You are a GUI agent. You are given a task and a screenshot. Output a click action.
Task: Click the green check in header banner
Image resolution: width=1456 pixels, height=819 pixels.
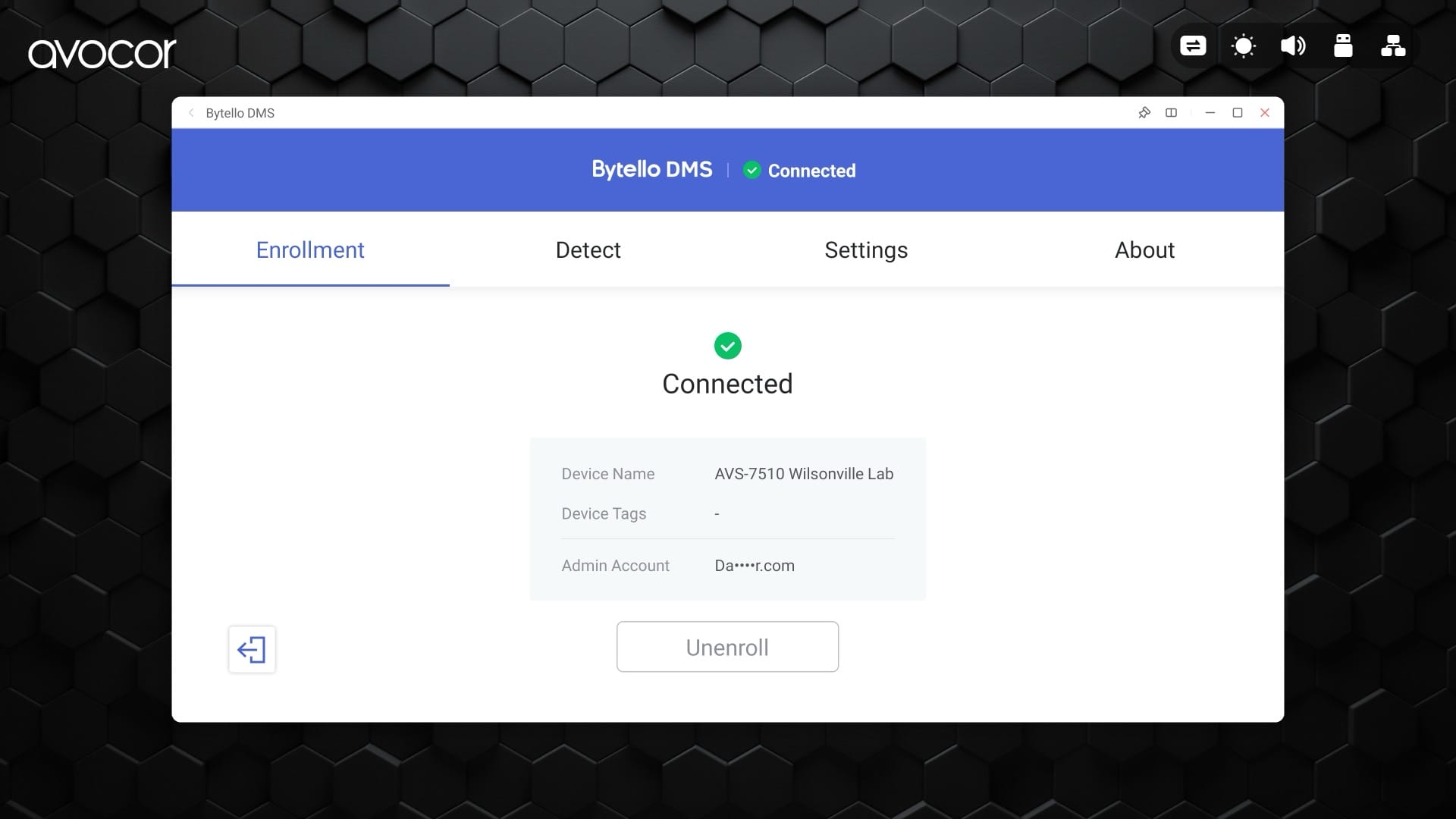[x=752, y=170]
